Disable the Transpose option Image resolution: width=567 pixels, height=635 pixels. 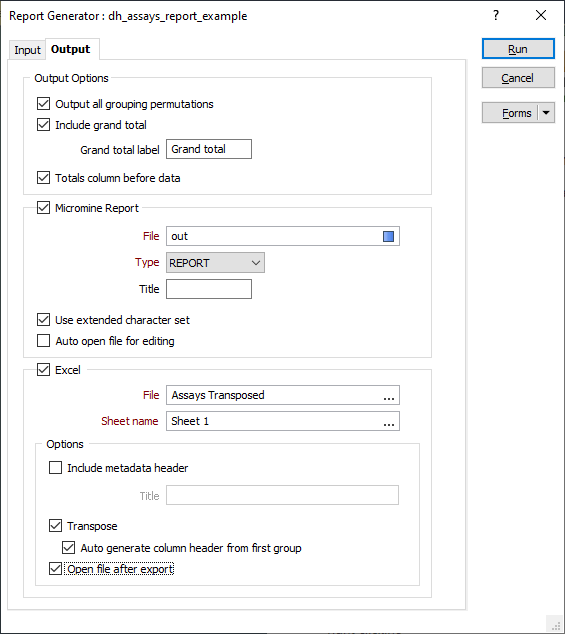(55, 526)
